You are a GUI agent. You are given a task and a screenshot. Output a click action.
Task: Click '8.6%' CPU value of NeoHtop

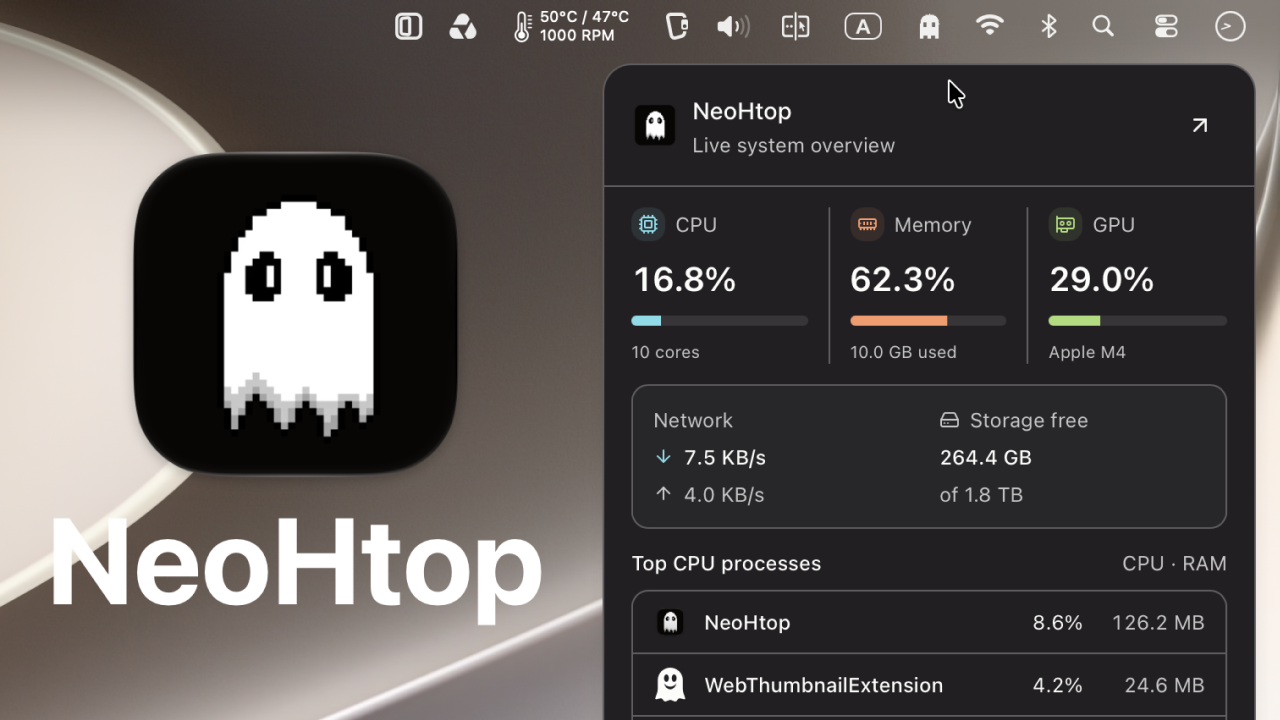coord(1058,622)
